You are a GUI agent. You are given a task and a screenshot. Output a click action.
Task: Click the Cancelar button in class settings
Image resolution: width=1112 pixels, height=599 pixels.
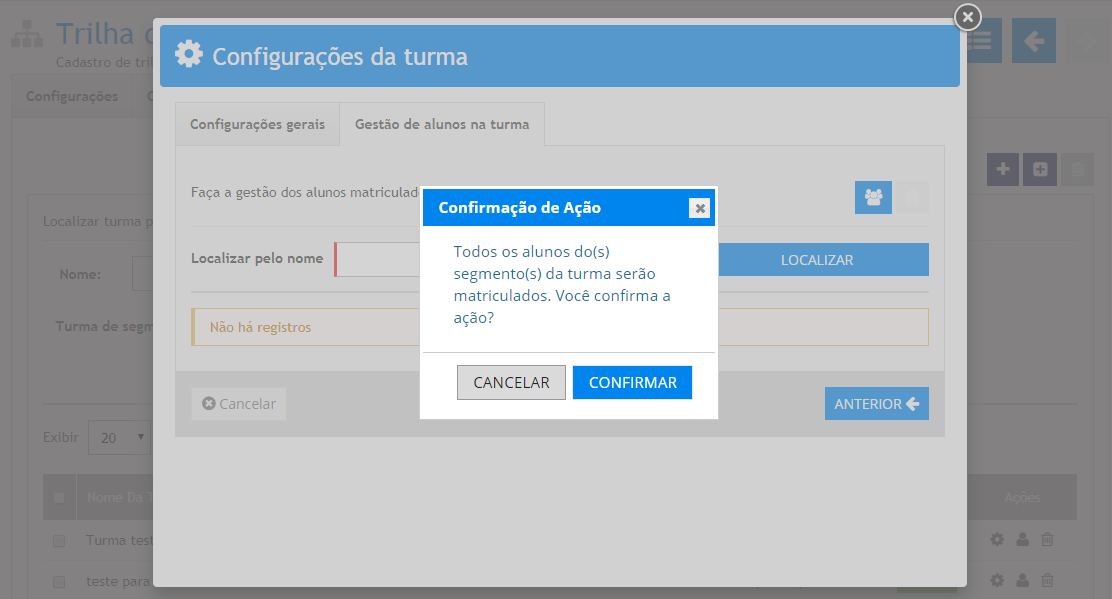(x=239, y=404)
